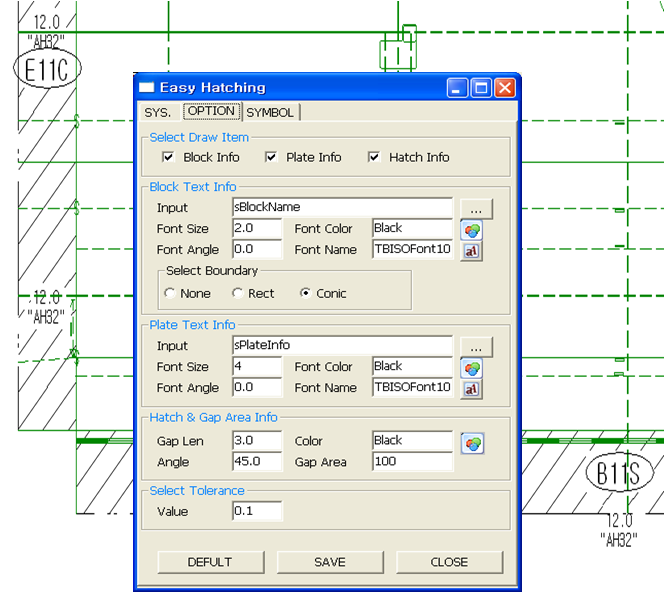Image resolution: width=665 pixels, height=593 pixels.
Task: Uncheck the Hatch Info checkbox
Action: [x=375, y=157]
